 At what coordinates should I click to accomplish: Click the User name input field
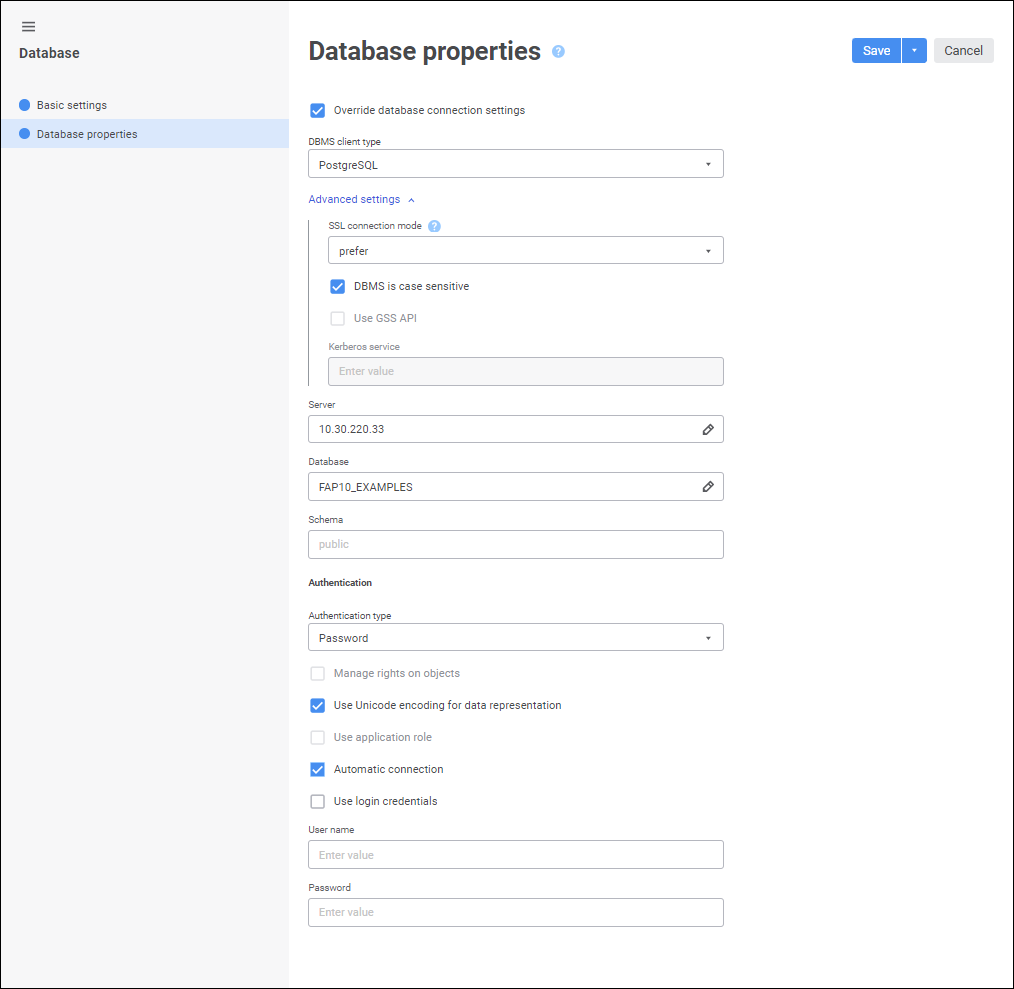tap(515, 855)
